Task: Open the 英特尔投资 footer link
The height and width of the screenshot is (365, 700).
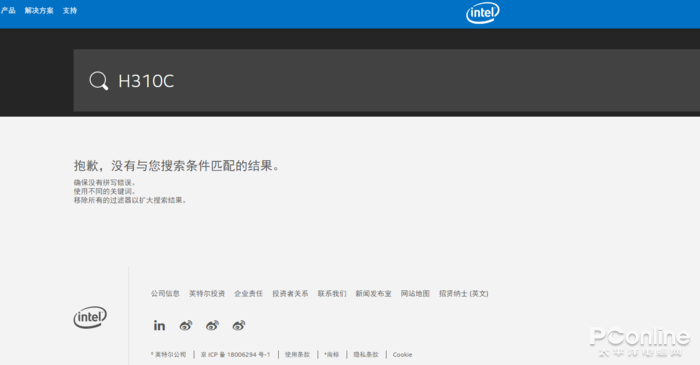Action: point(207,293)
